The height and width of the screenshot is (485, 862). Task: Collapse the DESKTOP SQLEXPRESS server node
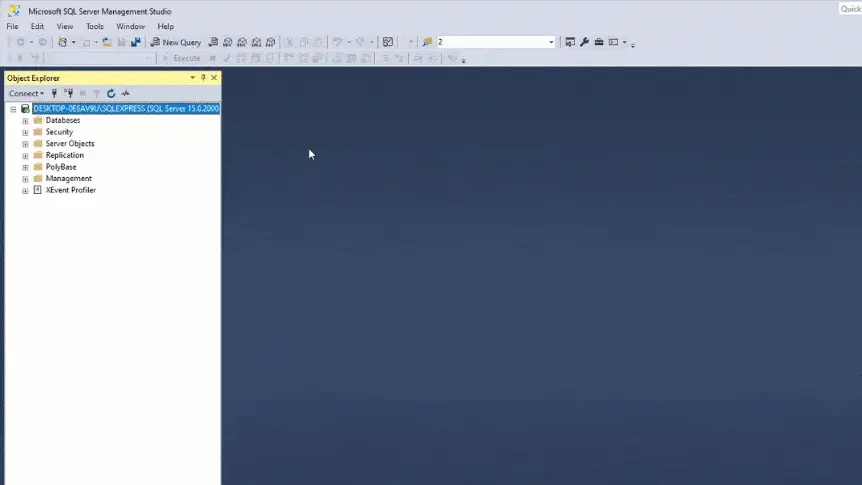[x=13, y=109]
